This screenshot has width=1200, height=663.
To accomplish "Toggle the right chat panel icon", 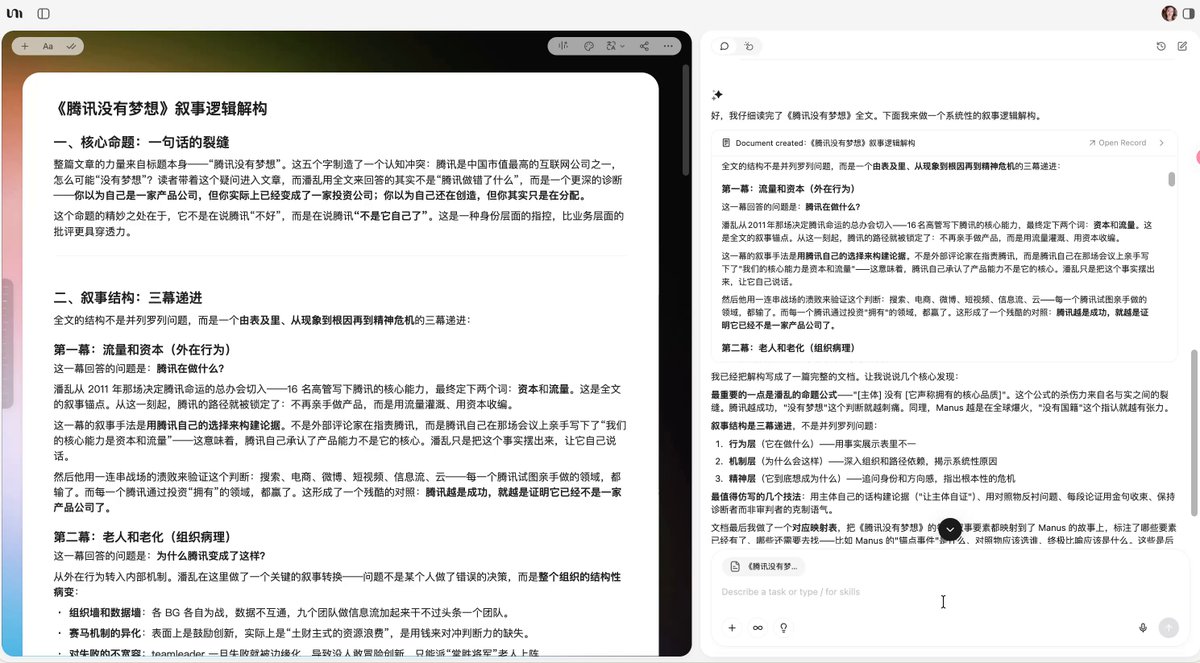I will 1188,14.
